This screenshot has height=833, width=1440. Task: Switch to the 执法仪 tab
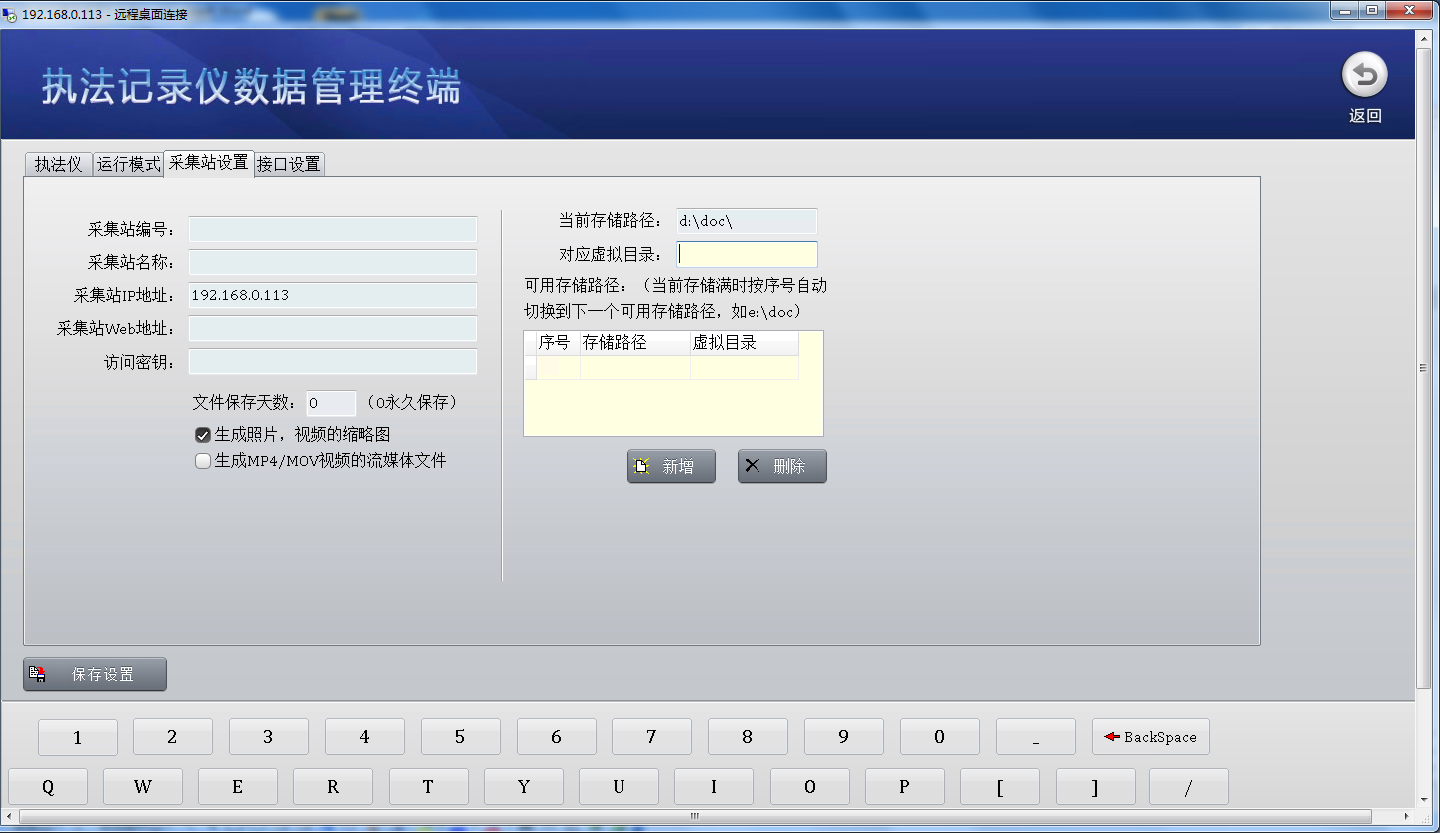(x=58, y=164)
